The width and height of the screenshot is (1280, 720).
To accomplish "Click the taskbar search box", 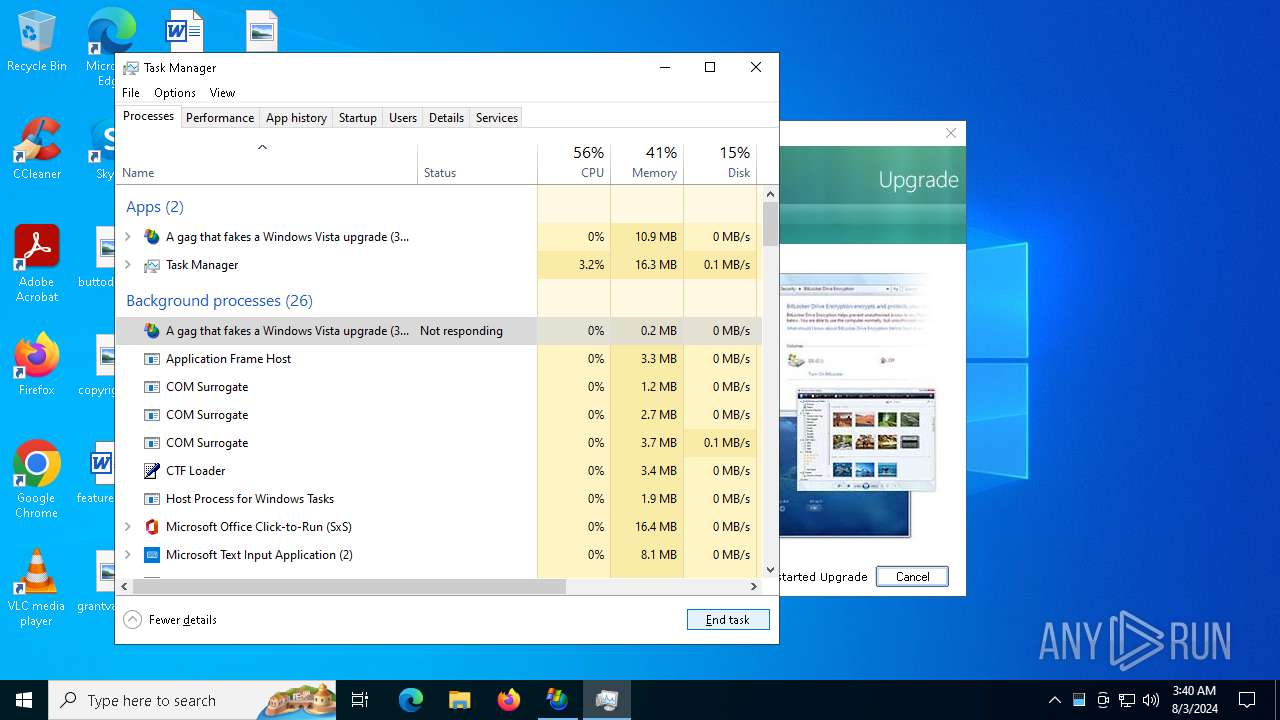I will pyautogui.click(x=192, y=700).
